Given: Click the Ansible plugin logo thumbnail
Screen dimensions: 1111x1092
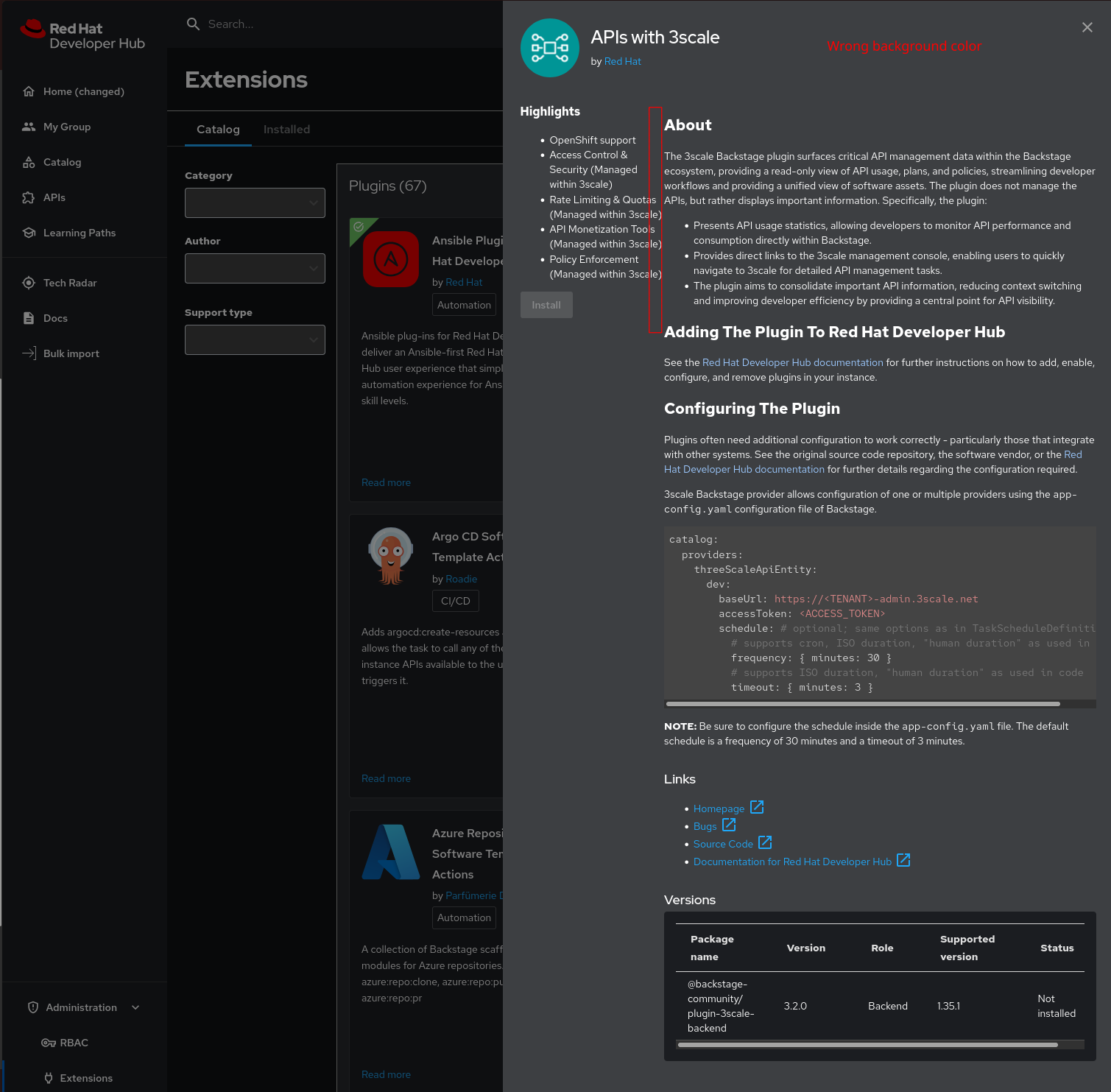Looking at the screenshot, I should pos(391,259).
